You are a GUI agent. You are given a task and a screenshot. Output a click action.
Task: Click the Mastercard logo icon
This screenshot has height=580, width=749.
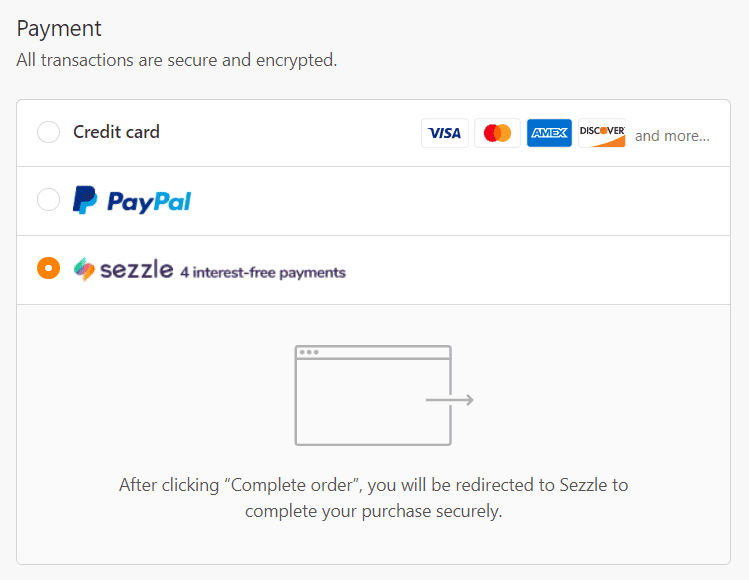497,133
